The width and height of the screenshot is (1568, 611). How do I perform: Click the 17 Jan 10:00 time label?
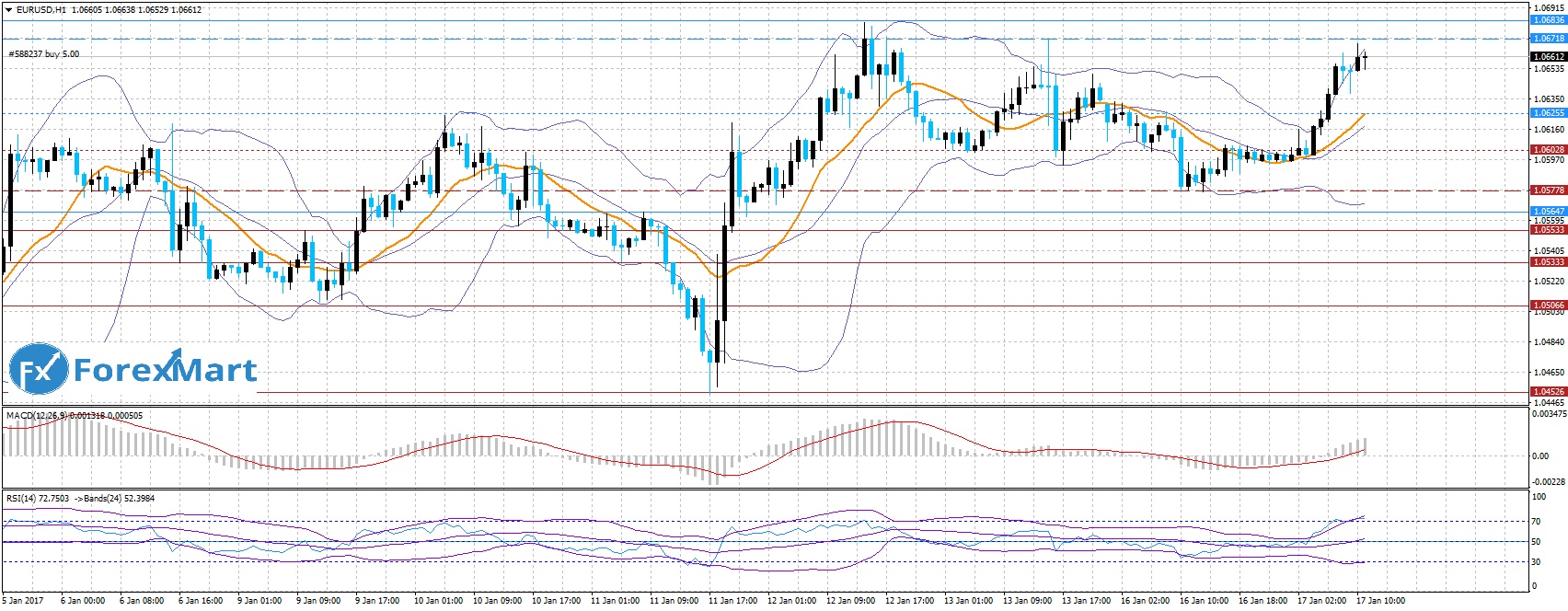(x=1378, y=601)
